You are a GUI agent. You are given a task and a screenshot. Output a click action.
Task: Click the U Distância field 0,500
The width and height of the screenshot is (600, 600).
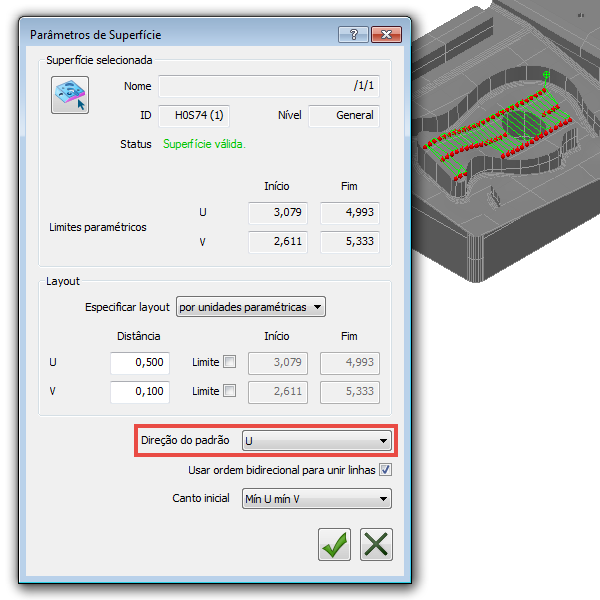(x=140, y=363)
